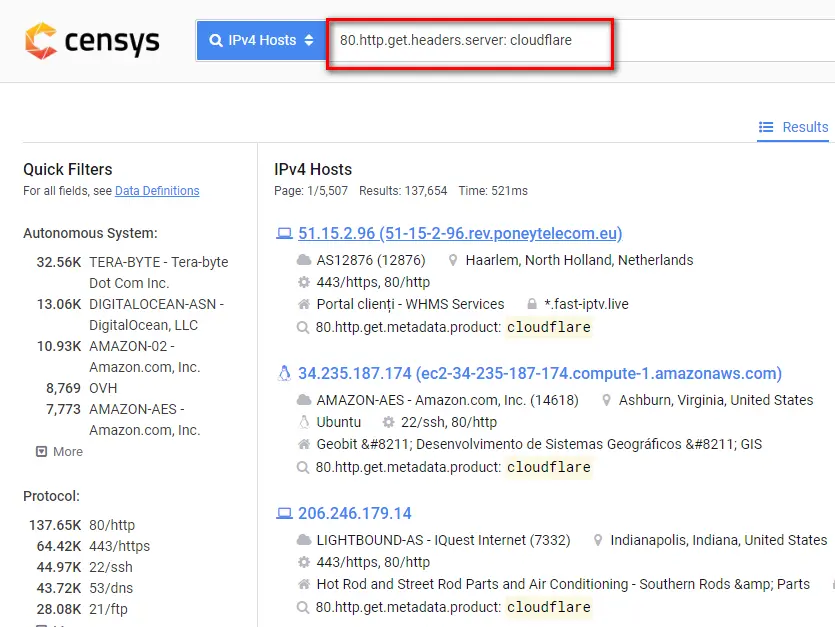Select 'Indianapolis, Indiana, United States' text
Screen dimensions: 835x627
718,540
